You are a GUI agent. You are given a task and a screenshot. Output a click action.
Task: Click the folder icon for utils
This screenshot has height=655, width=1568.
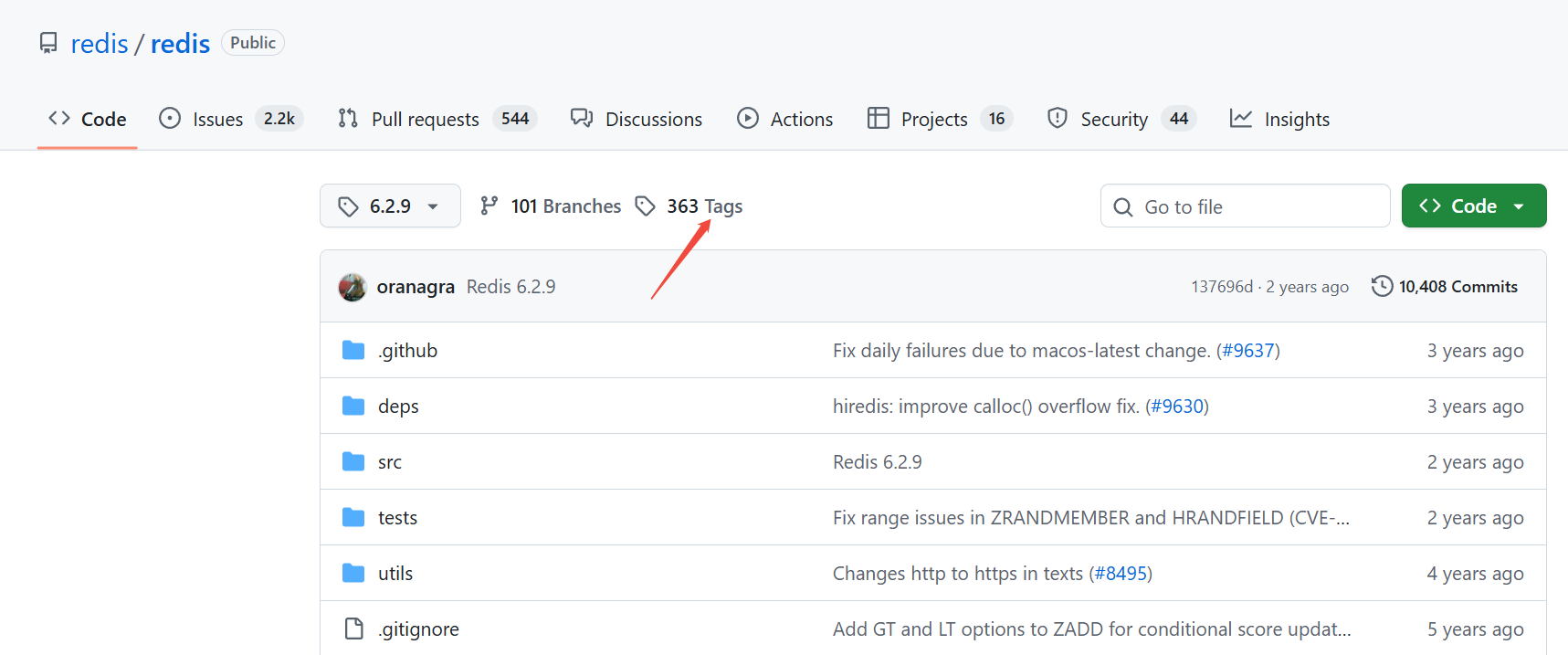(x=353, y=573)
